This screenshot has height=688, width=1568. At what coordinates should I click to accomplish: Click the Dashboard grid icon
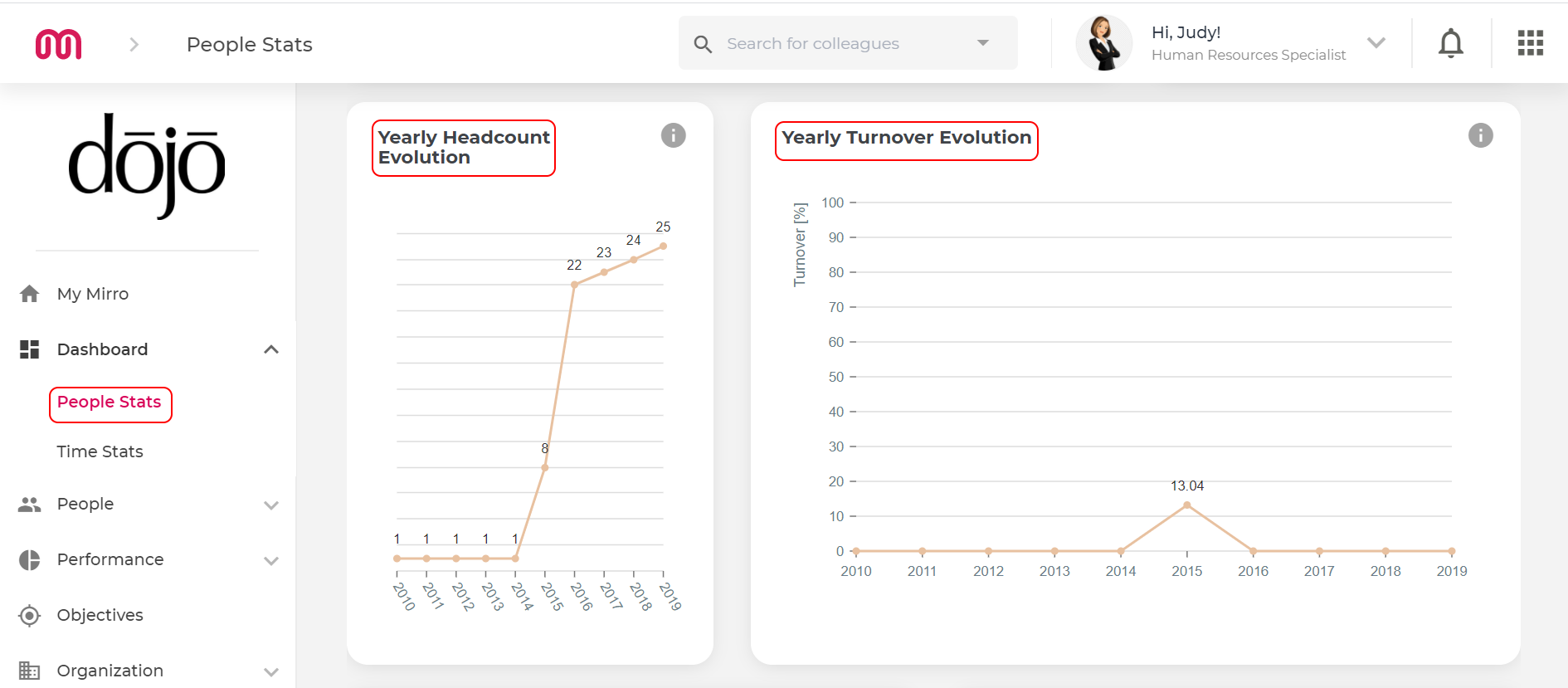click(30, 349)
